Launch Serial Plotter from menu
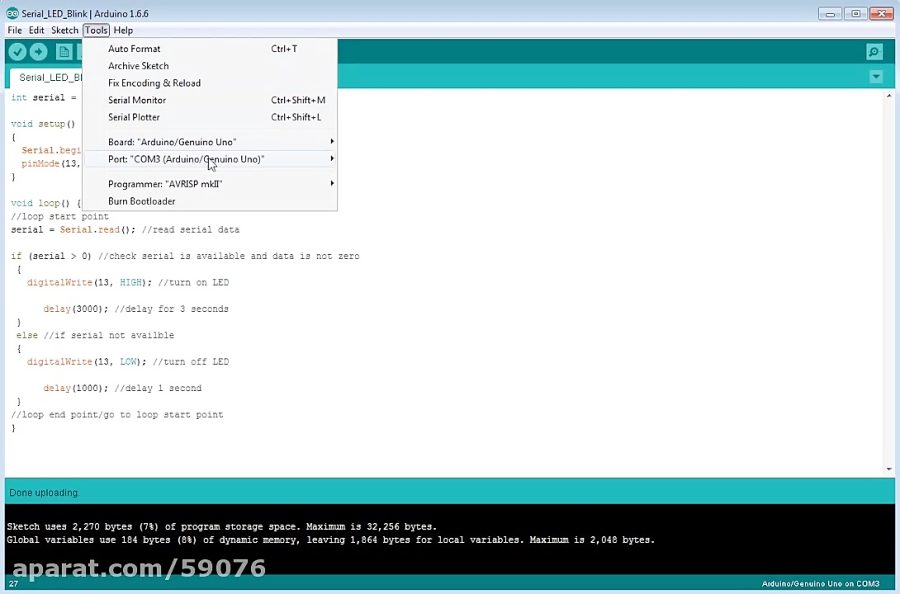Screen dimensions: 900x594 click(x=134, y=117)
